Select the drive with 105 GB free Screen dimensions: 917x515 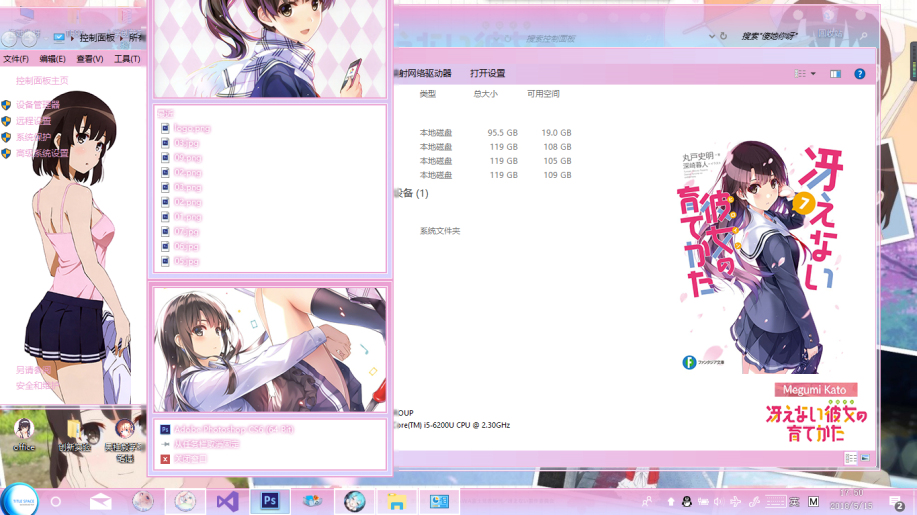(495, 161)
